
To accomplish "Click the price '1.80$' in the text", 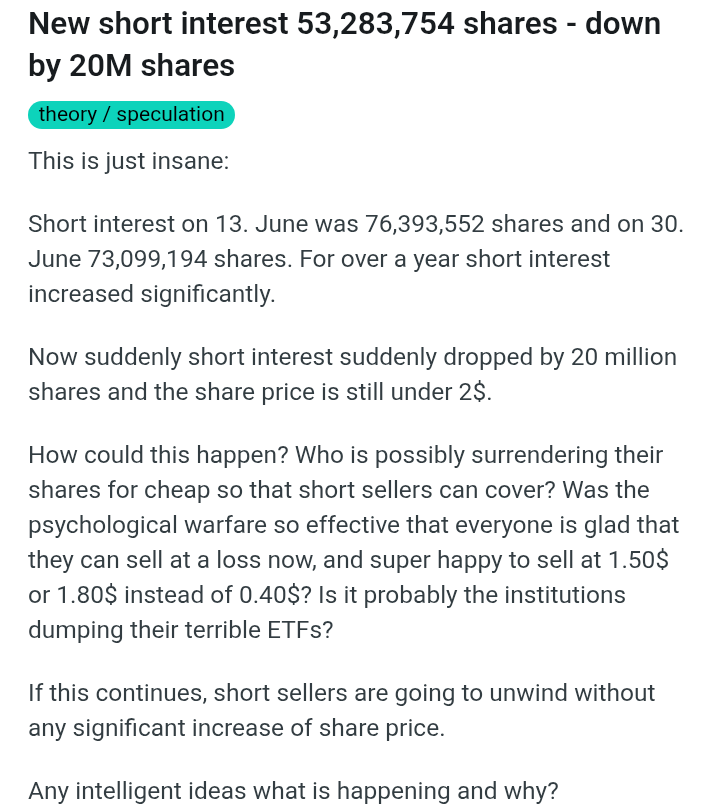I will click(x=87, y=595).
